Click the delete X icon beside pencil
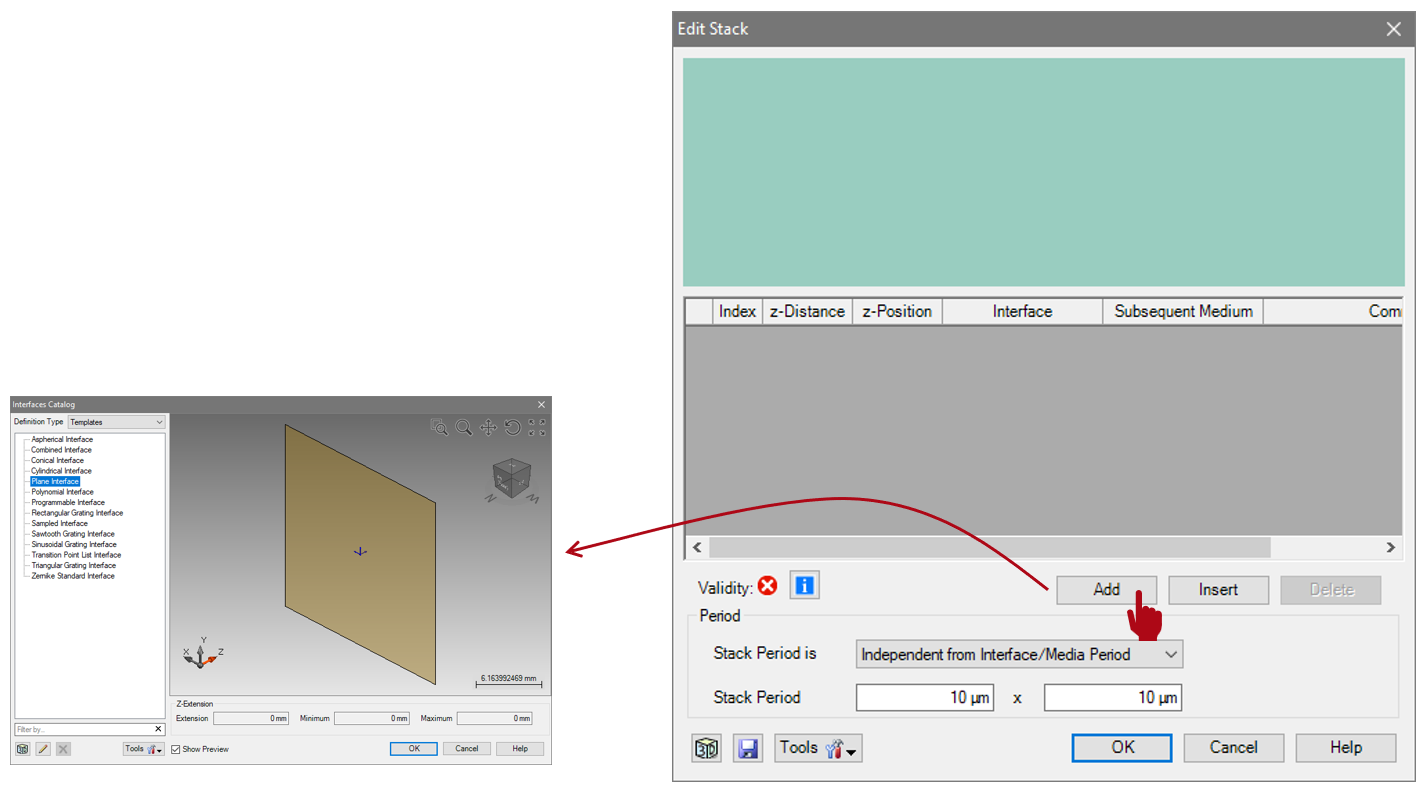Viewport: 1426px width, 789px height. click(63, 748)
